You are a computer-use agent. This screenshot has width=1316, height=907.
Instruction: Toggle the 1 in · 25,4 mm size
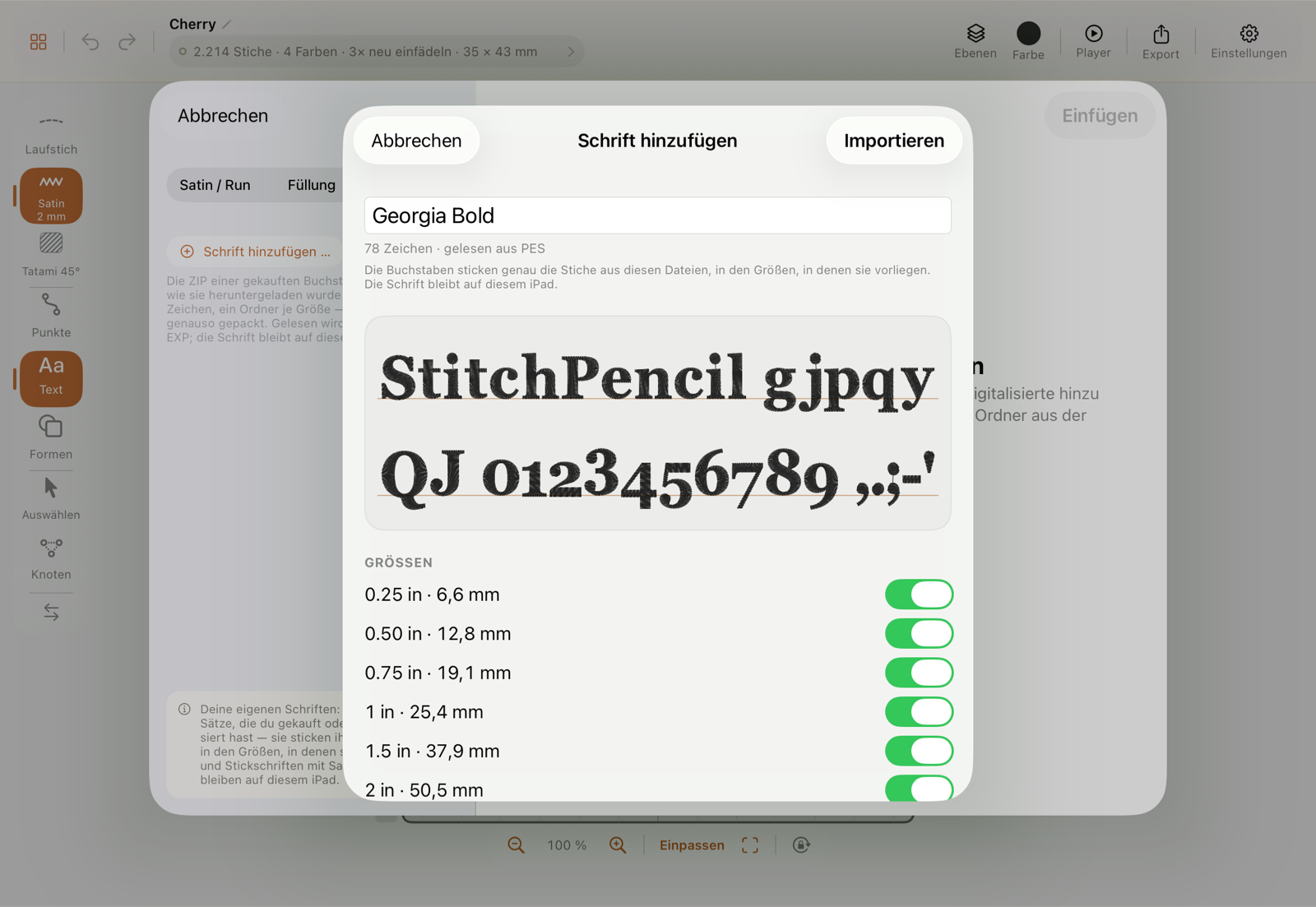coord(919,712)
